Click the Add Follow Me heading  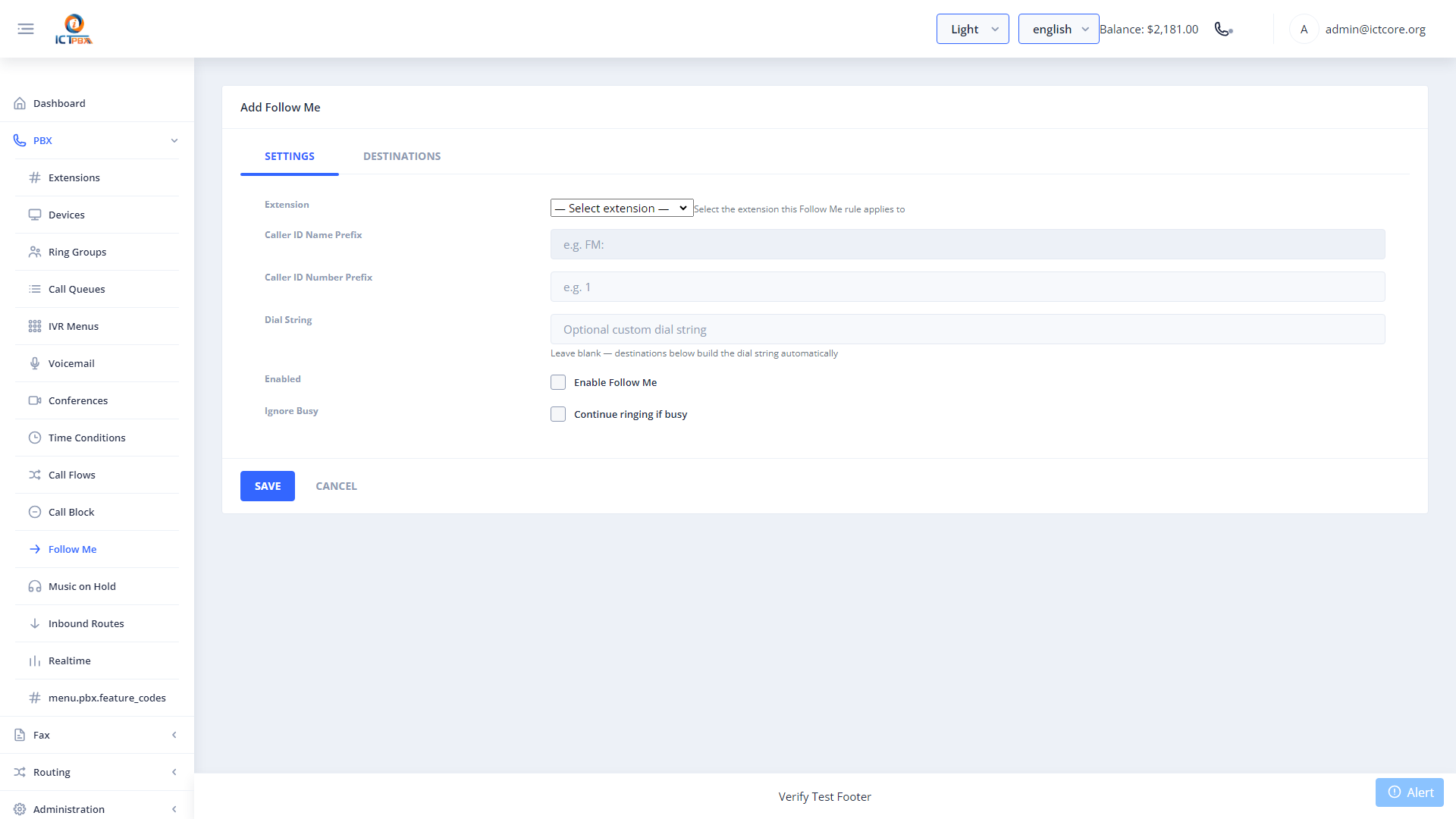281,107
